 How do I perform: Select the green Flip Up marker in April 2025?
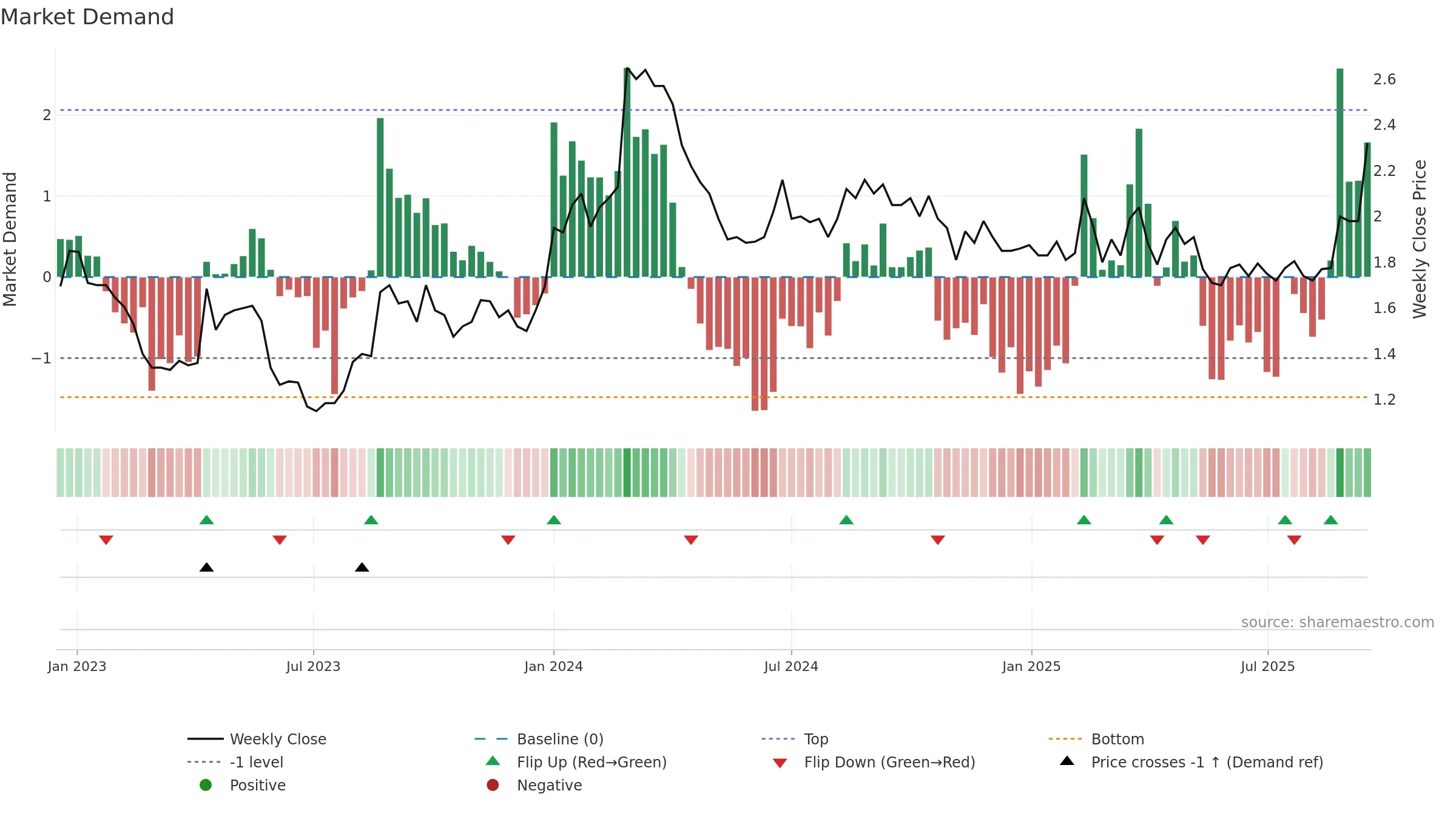point(1166,520)
